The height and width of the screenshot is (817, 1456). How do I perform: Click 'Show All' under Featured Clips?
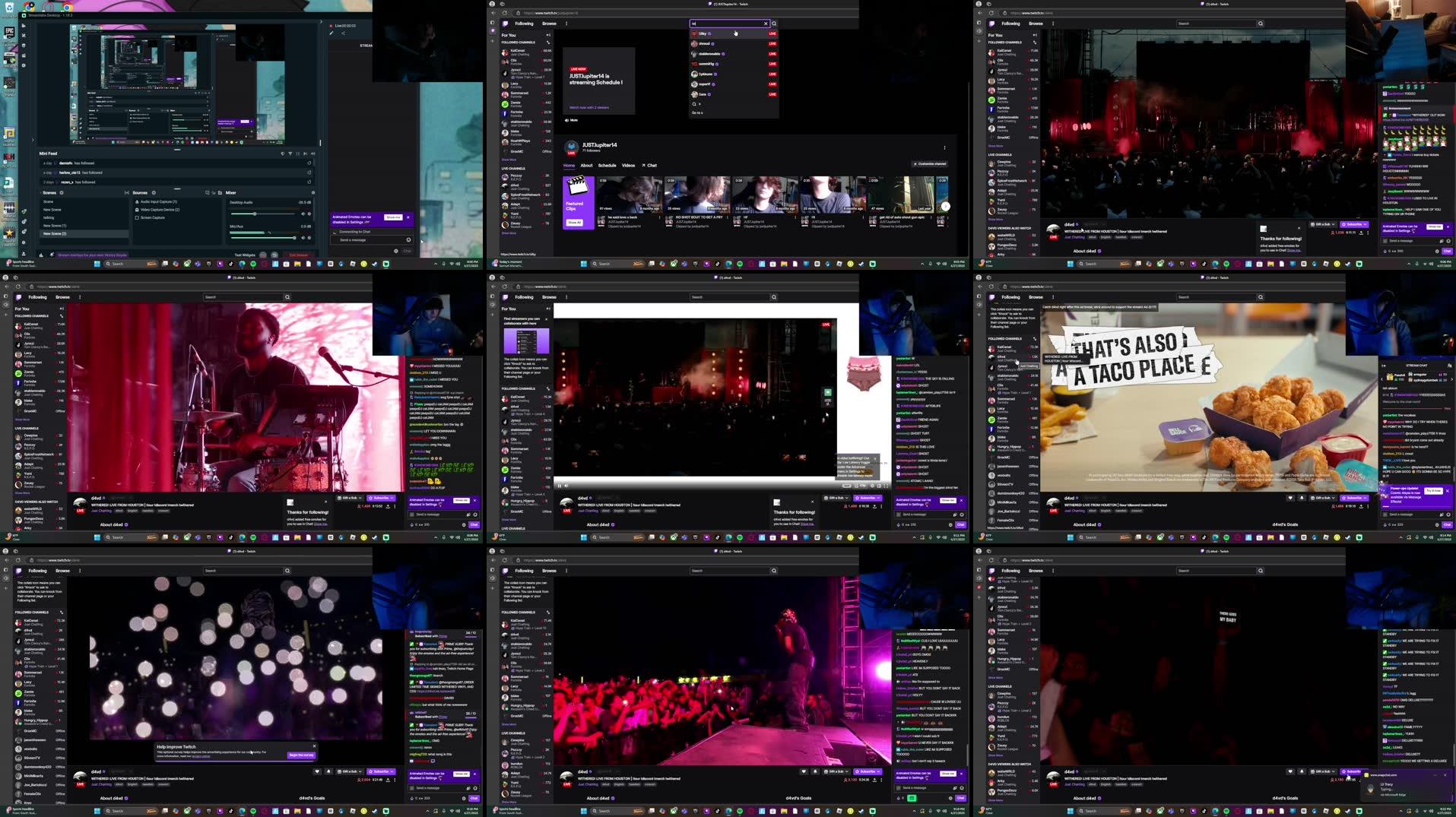pyautogui.click(x=575, y=223)
